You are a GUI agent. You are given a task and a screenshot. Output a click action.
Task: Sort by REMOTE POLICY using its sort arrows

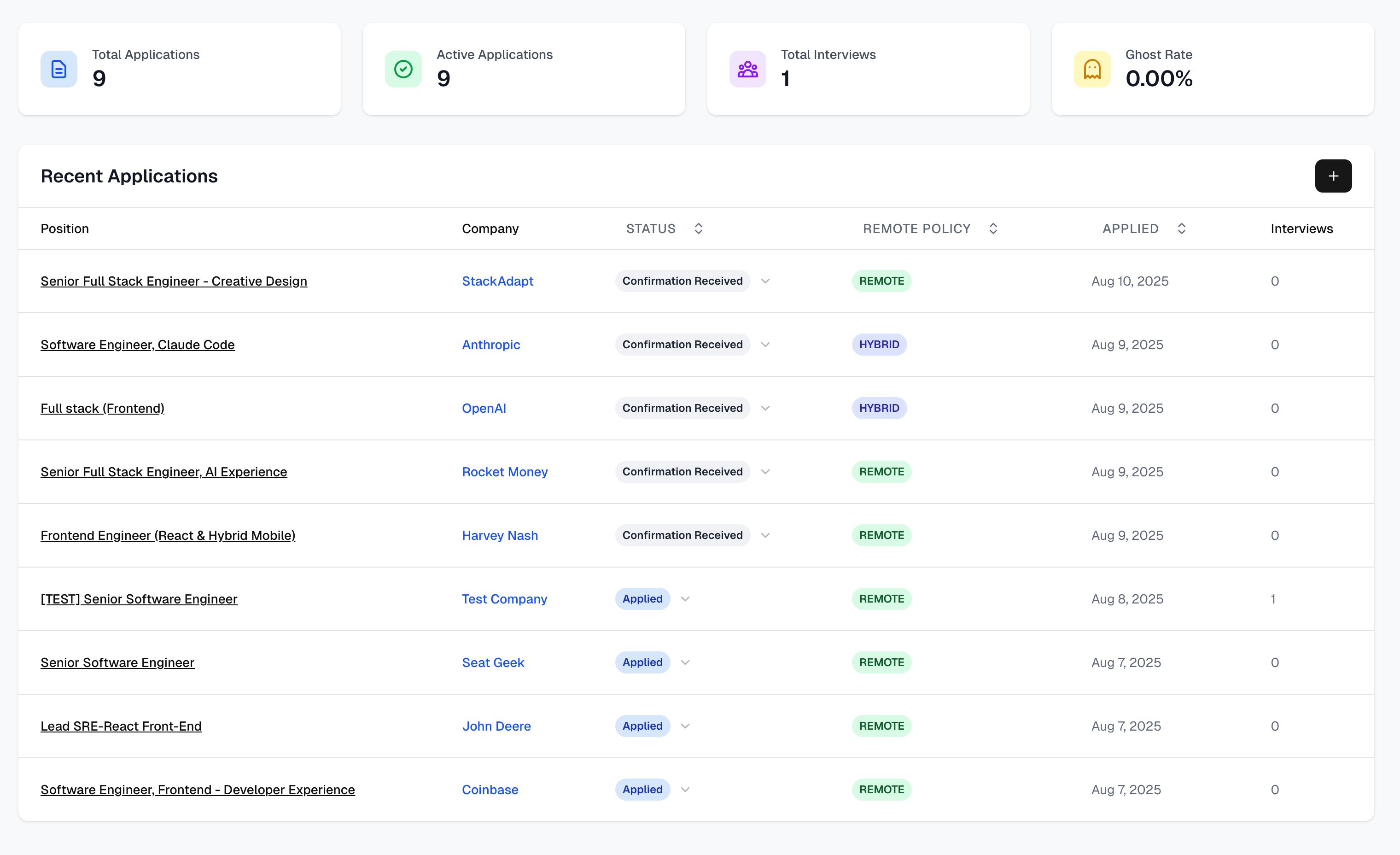[x=993, y=228]
